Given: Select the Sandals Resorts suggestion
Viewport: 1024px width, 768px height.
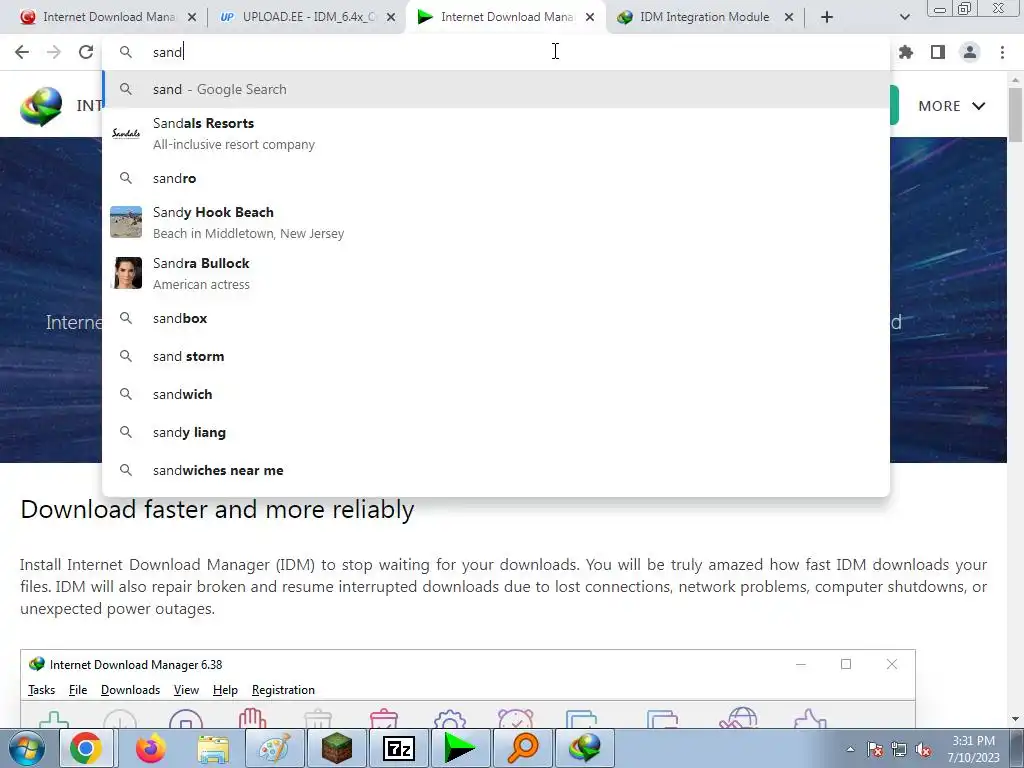Looking at the screenshot, I should (496, 133).
